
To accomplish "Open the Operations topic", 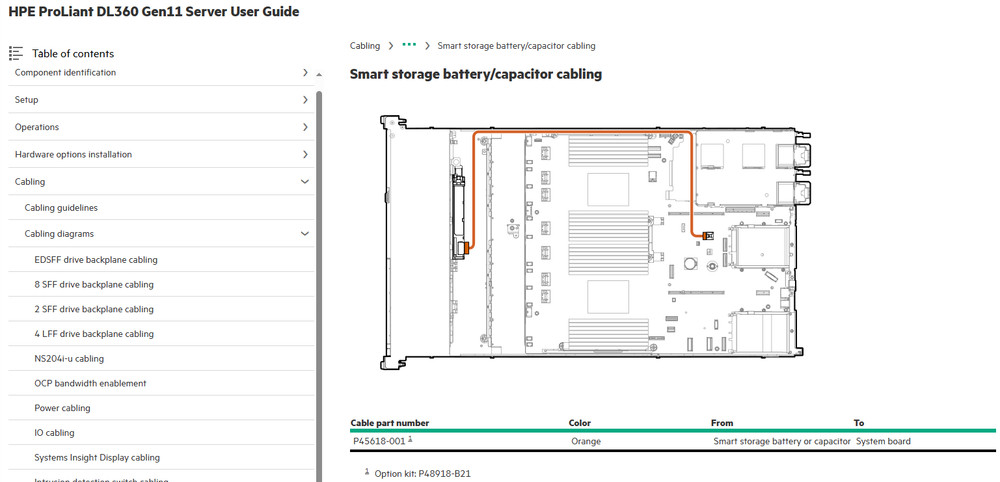I will [36, 128].
